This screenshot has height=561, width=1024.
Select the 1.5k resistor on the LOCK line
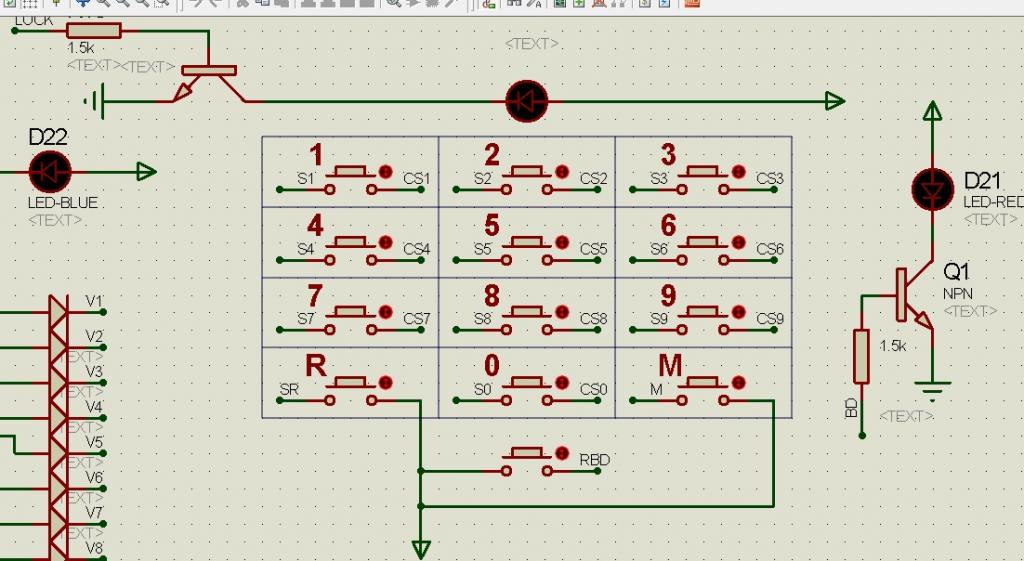[x=94, y=30]
